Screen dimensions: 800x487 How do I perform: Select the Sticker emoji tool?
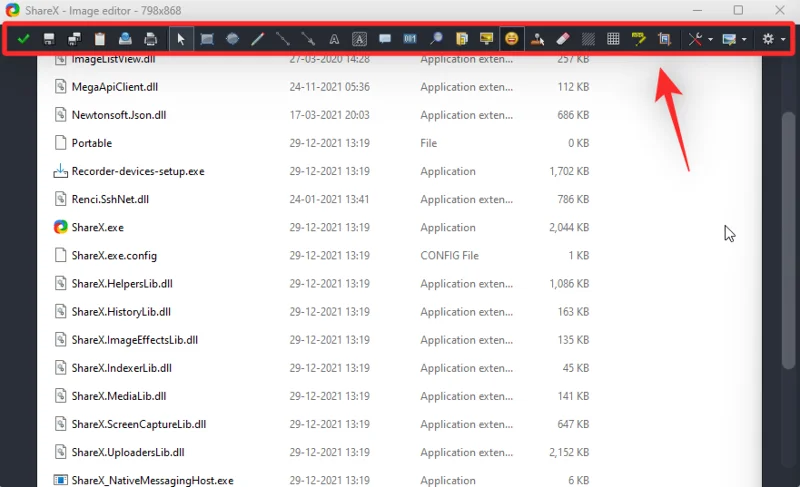click(512, 39)
